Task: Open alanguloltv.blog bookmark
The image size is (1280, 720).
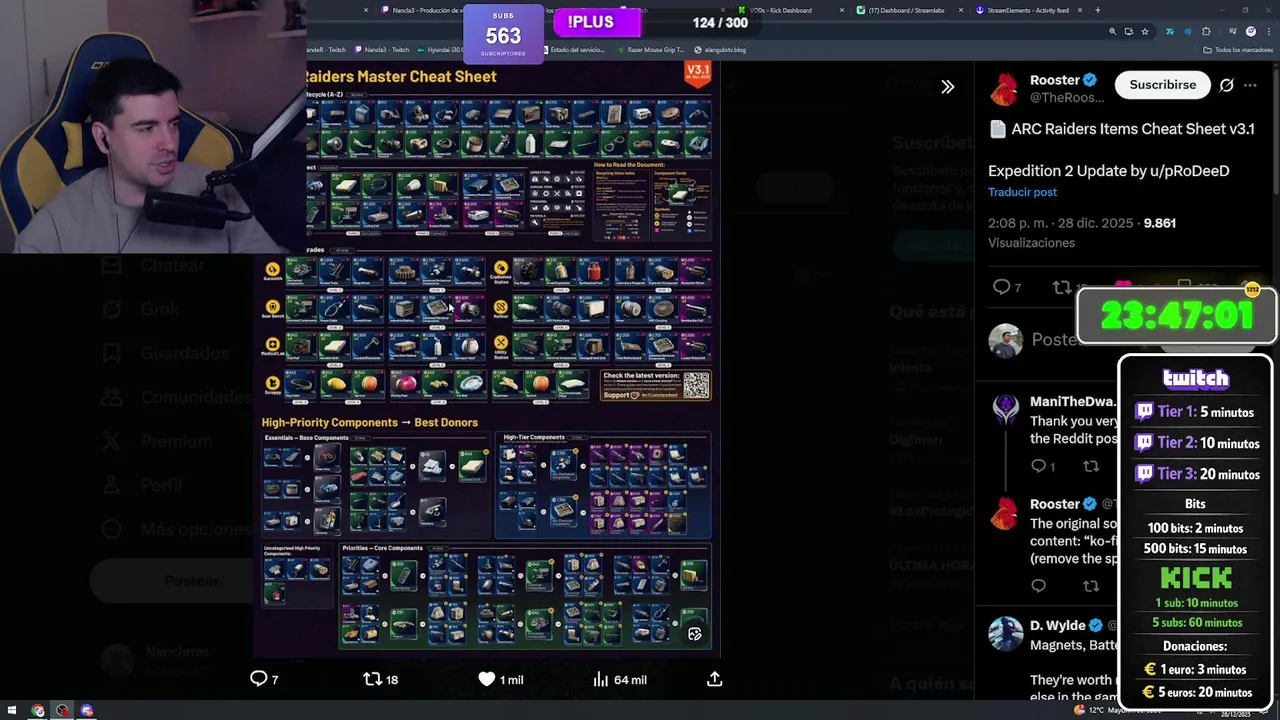Action: click(719, 50)
